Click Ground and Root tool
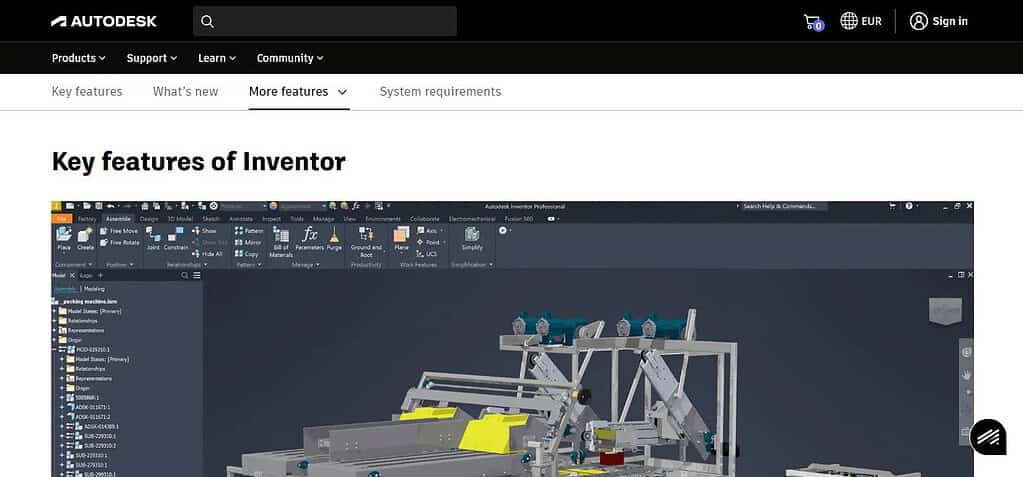 [x=366, y=242]
